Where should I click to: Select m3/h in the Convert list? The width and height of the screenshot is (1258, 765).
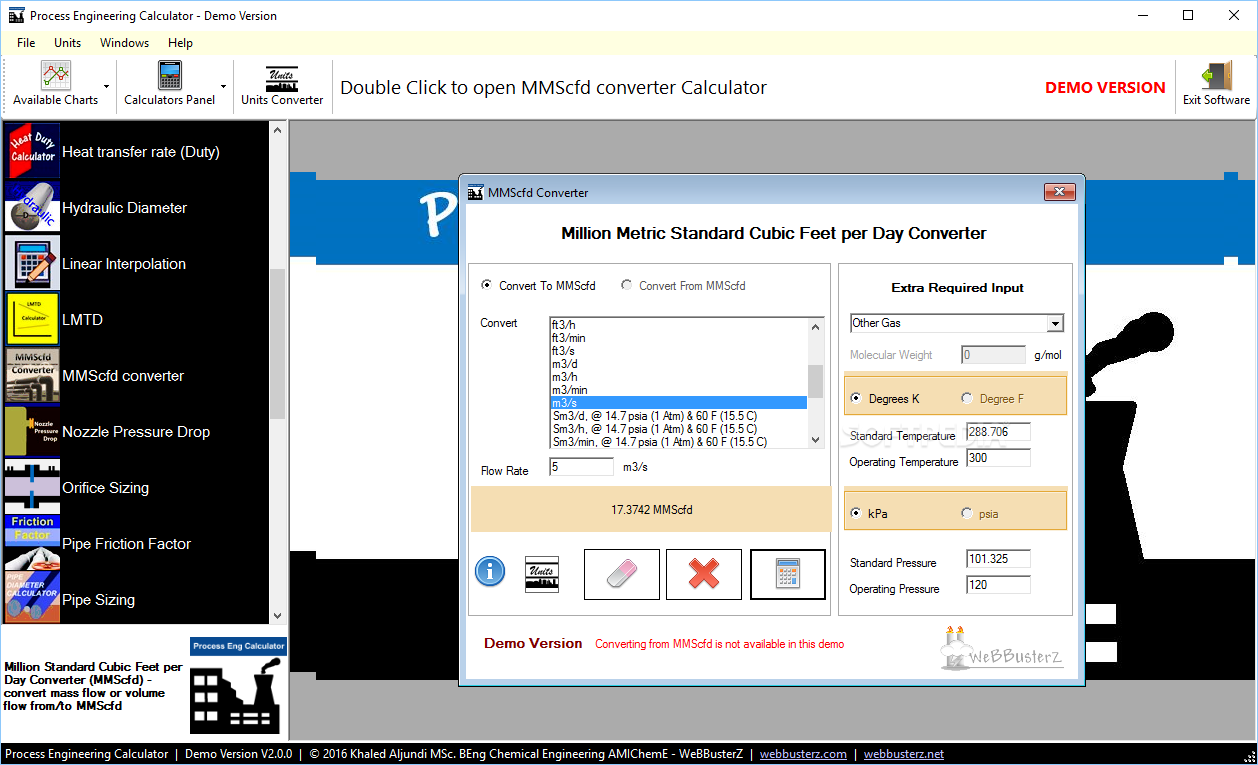tap(679, 377)
